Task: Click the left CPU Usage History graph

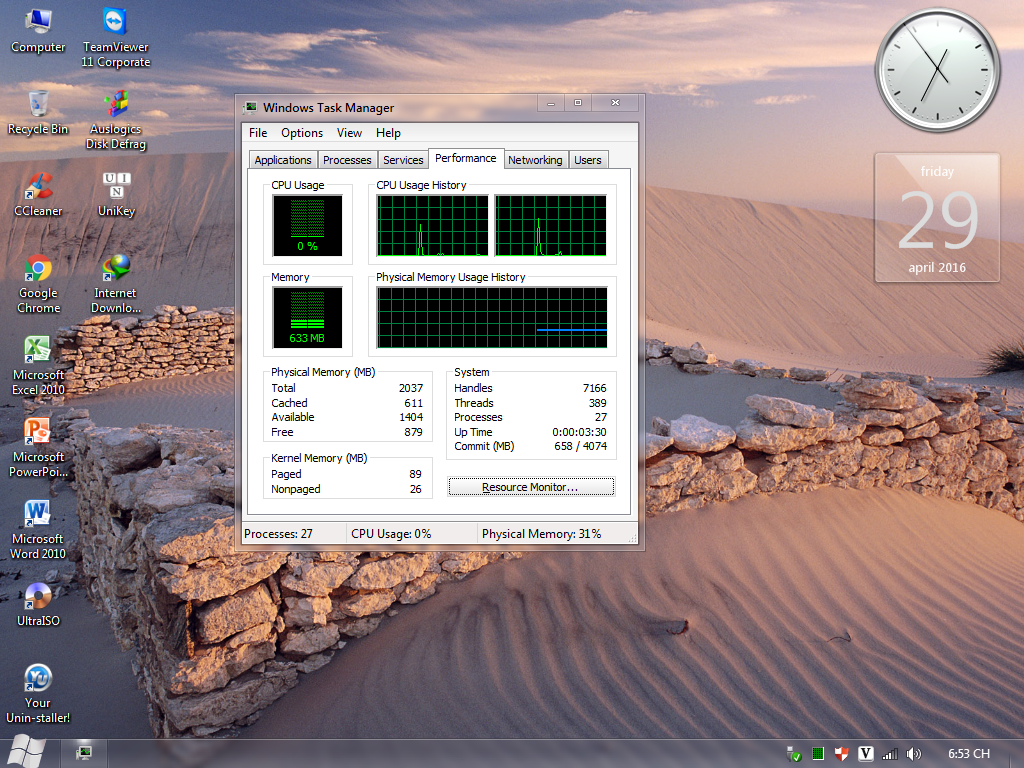Action: pyautogui.click(x=432, y=225)
